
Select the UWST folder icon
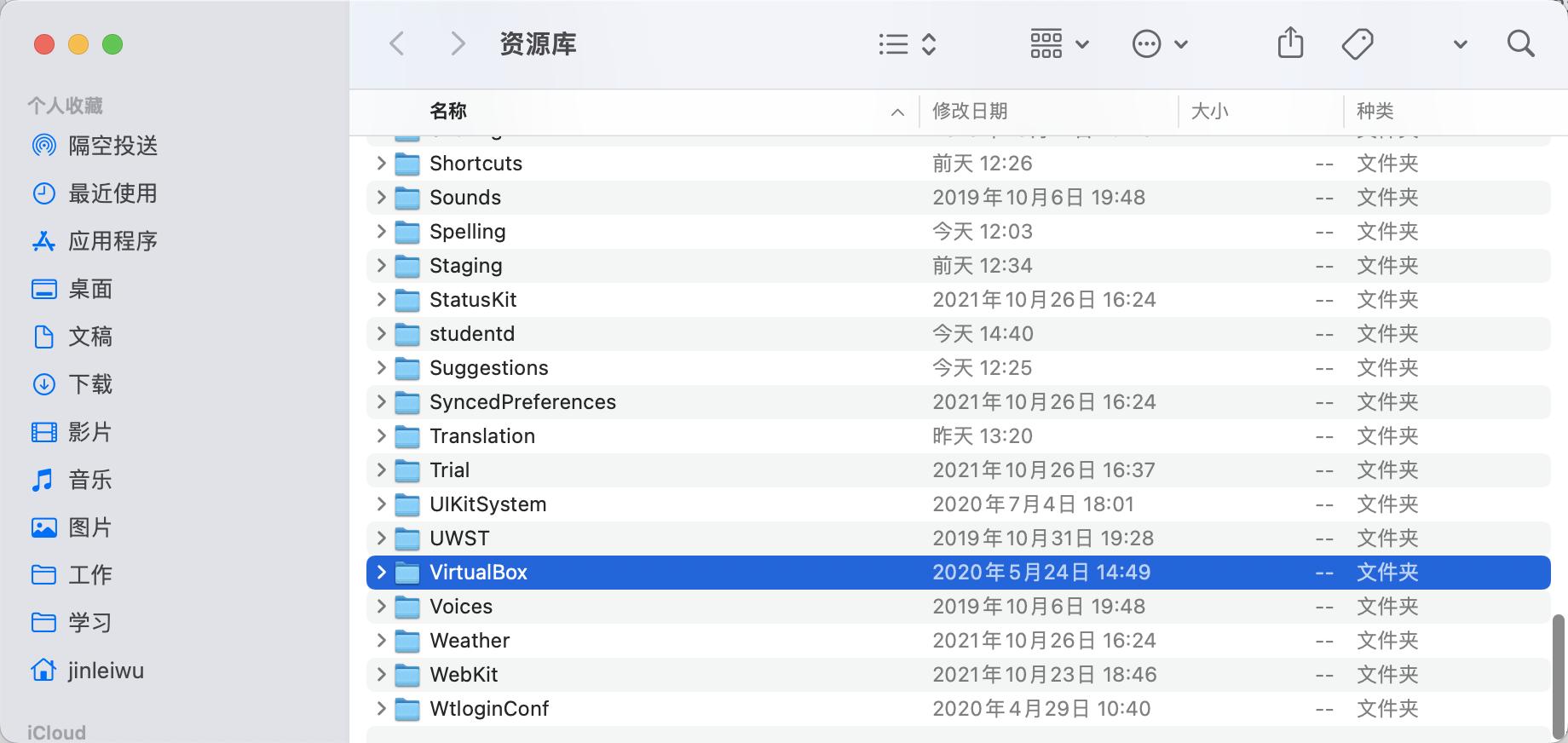407,539
